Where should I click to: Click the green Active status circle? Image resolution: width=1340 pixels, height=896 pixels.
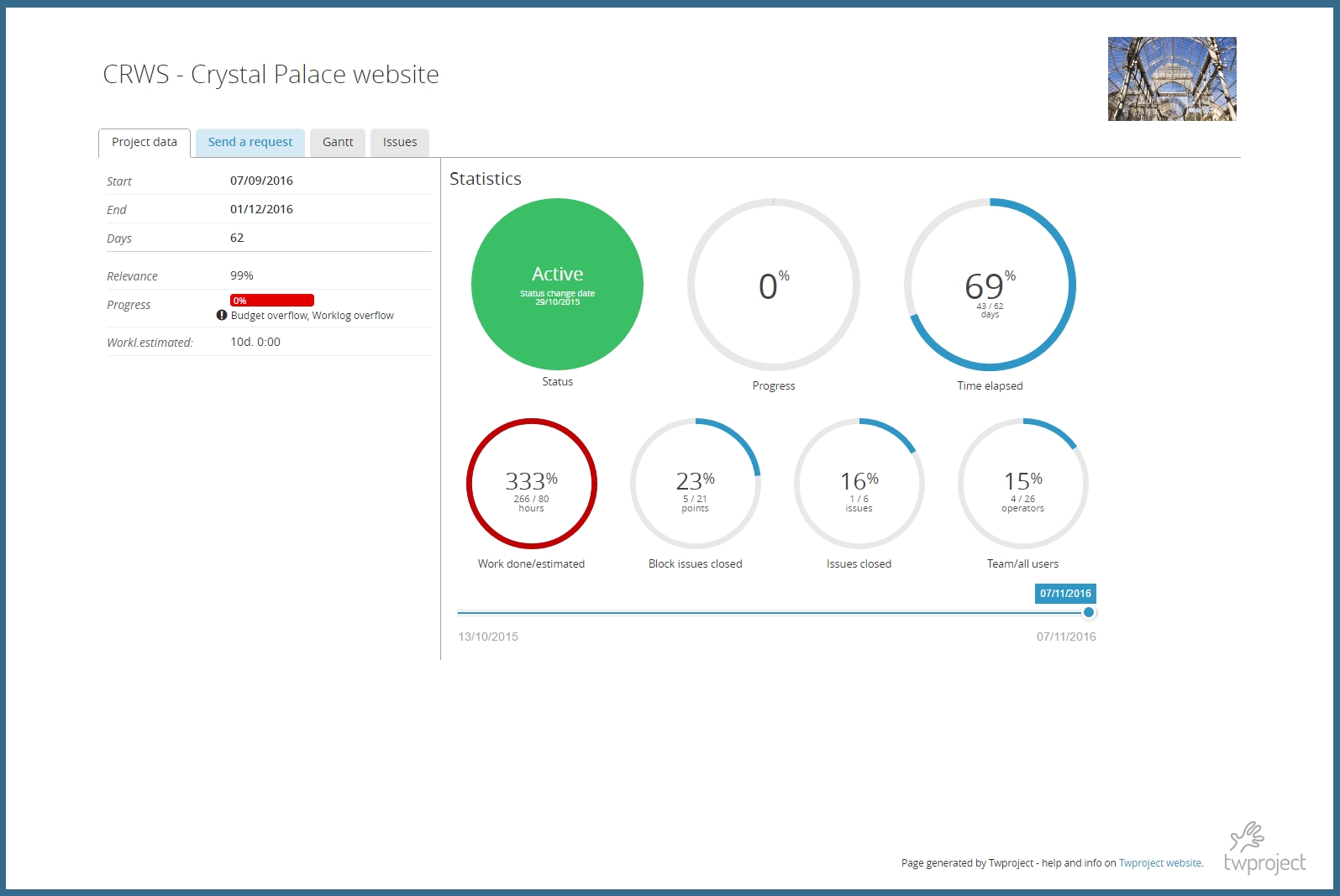coord(557,284)
